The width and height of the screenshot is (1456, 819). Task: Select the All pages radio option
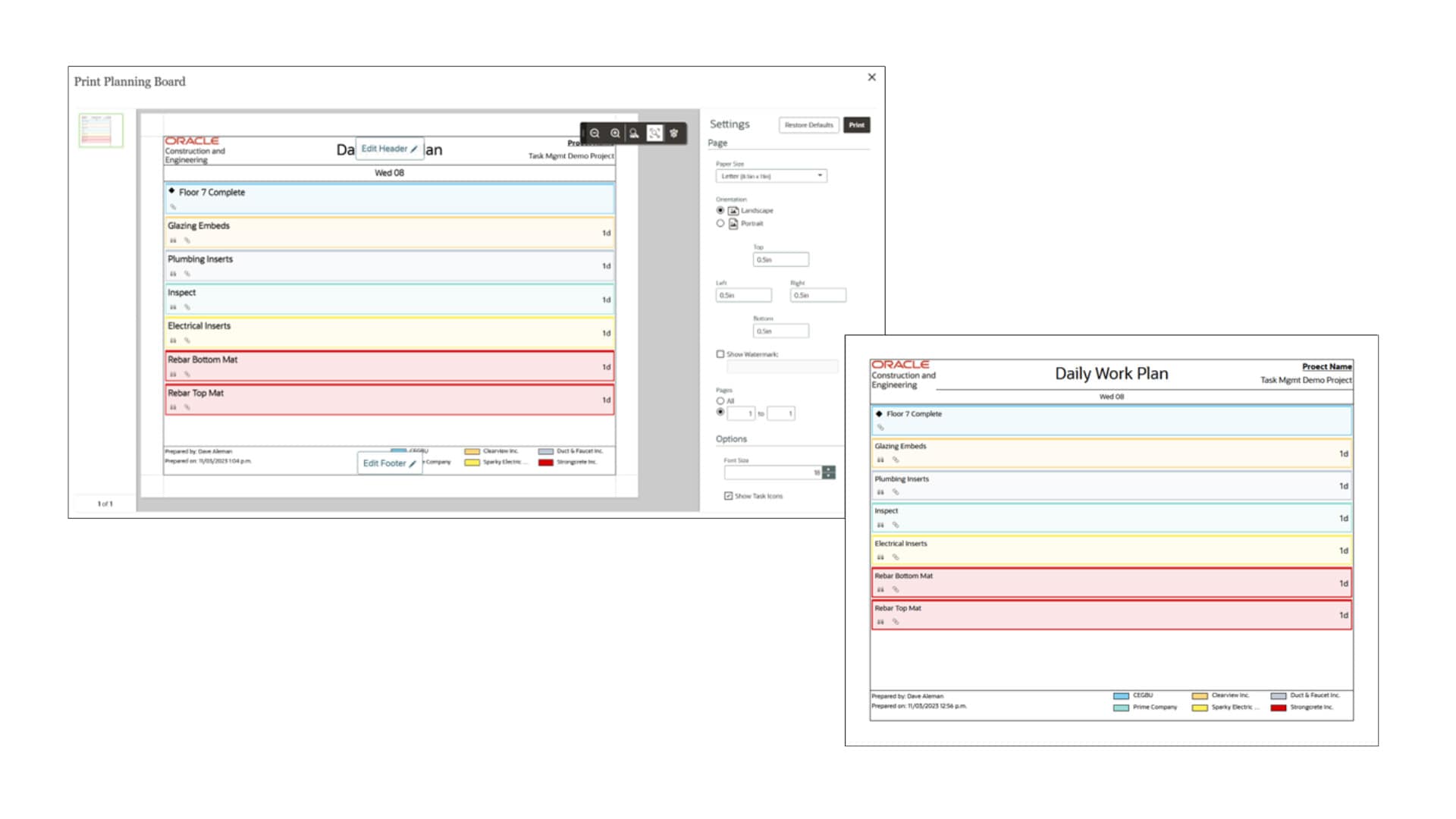pos(720,401)
